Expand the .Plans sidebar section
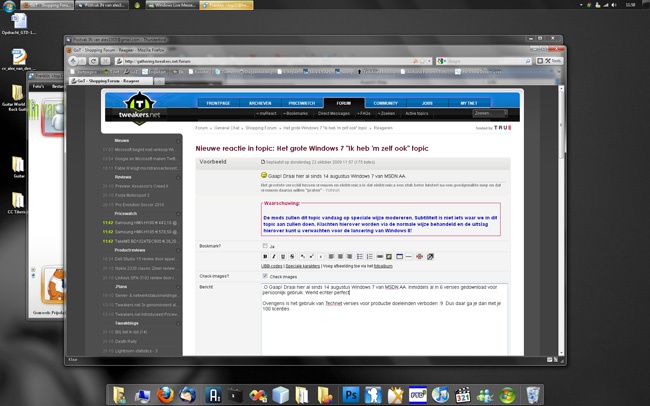This screenshot has height=406, width=650. [178, 287]
